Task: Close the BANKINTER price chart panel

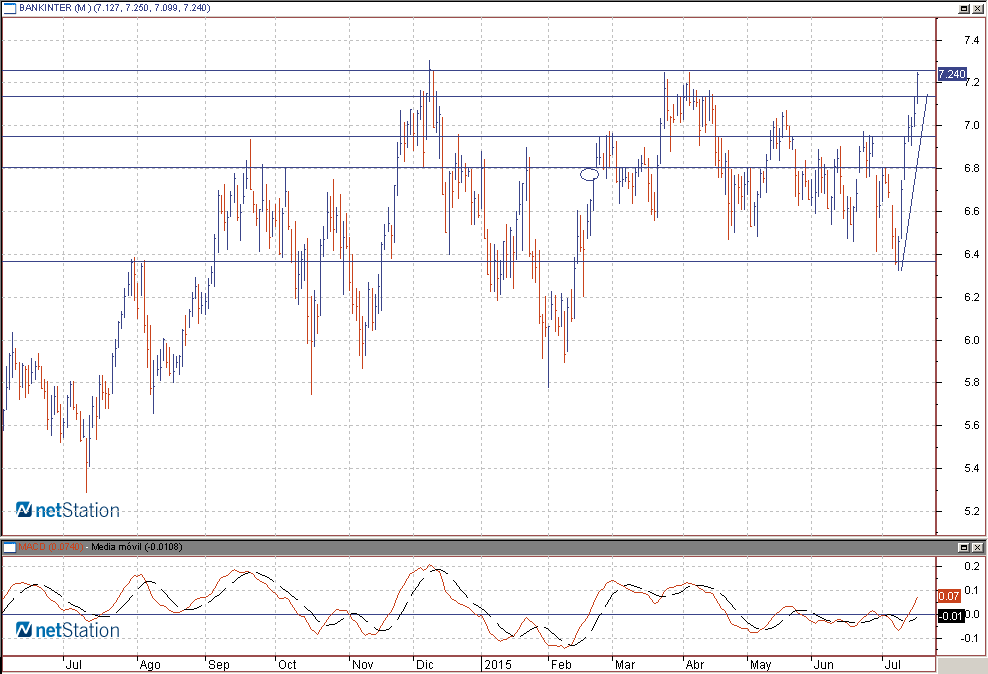Action: [978, 8]
